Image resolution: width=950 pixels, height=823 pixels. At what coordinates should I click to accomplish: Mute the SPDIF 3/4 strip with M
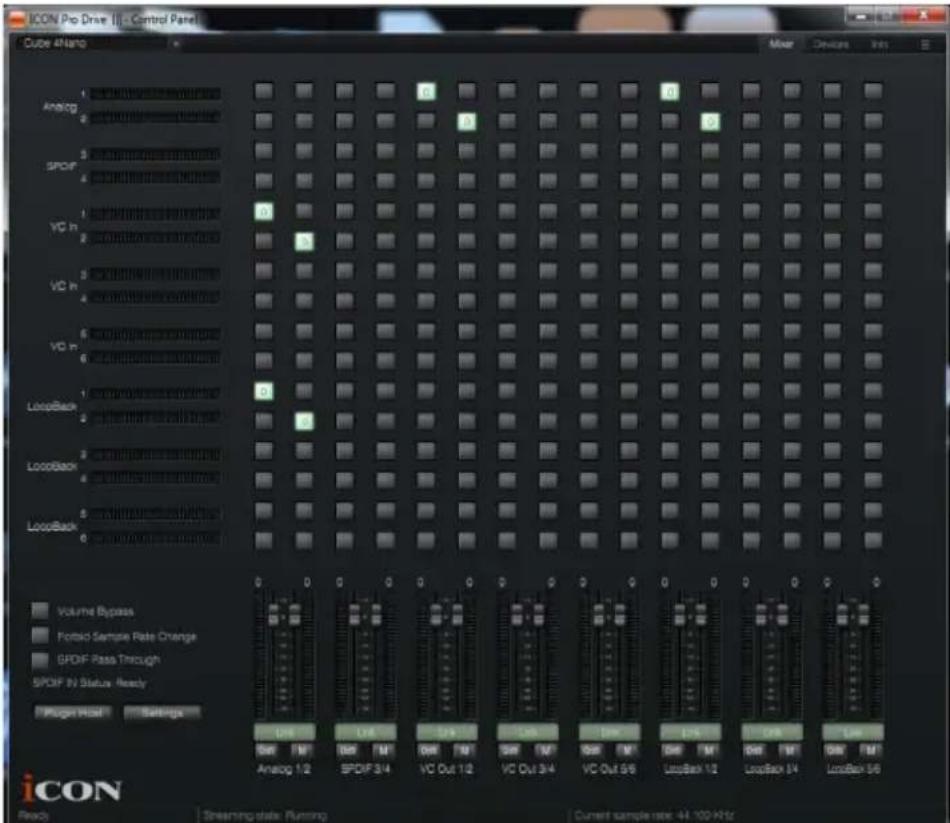[x=383, y=750]
